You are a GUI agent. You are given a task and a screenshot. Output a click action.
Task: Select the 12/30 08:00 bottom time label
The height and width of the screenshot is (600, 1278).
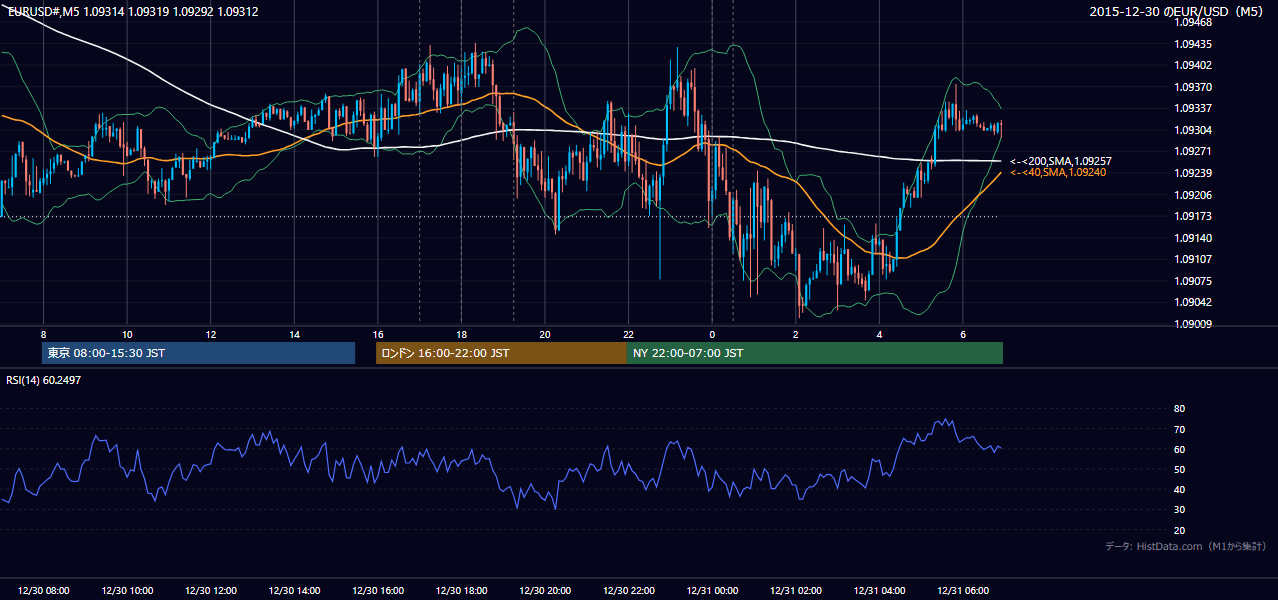pyautogui.click(x=44, y=591)
